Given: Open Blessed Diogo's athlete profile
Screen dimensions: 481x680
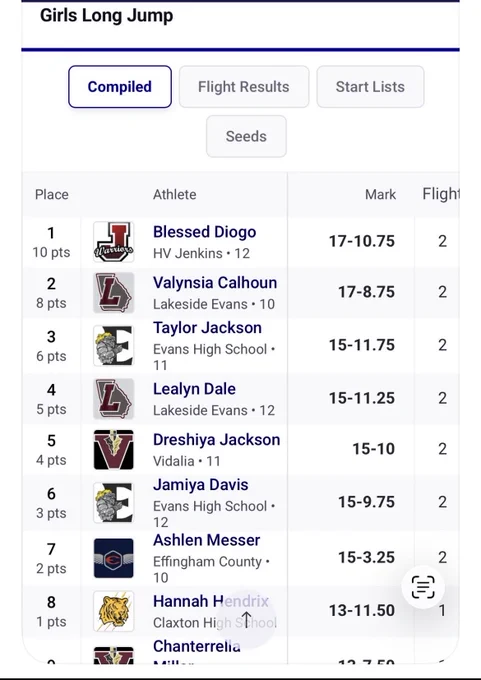Looking at the screenshot, I should (x=204, y=232).
